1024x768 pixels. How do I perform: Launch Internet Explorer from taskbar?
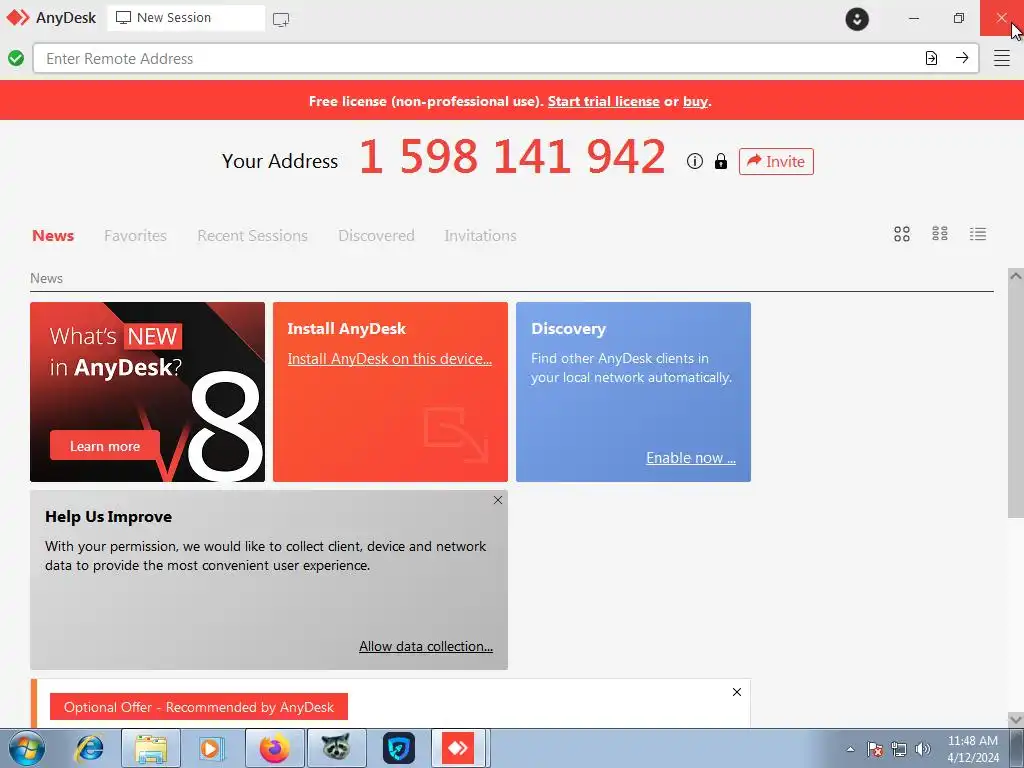[x=89, y=749]
